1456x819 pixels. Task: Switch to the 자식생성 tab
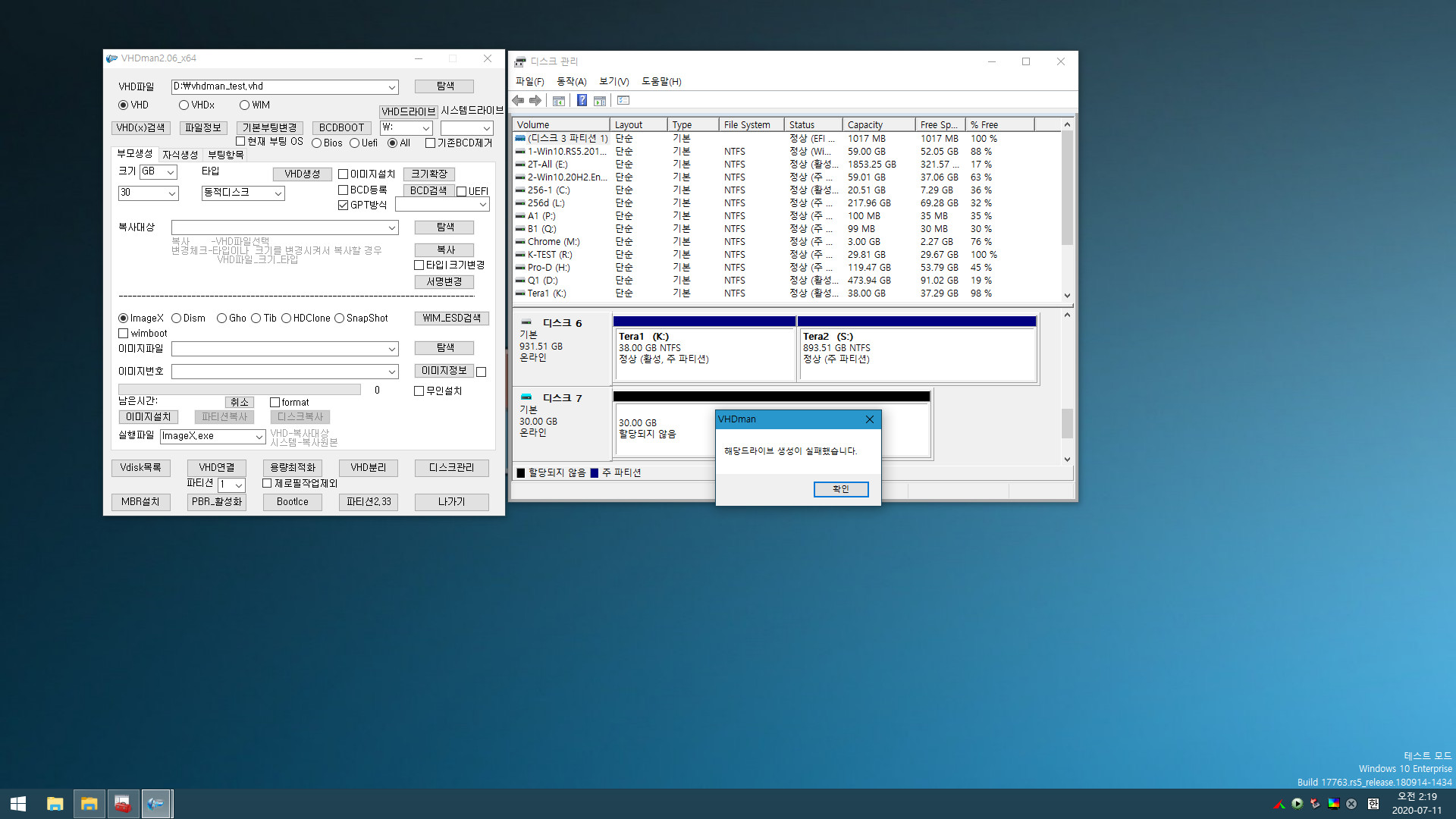(180, 155)
